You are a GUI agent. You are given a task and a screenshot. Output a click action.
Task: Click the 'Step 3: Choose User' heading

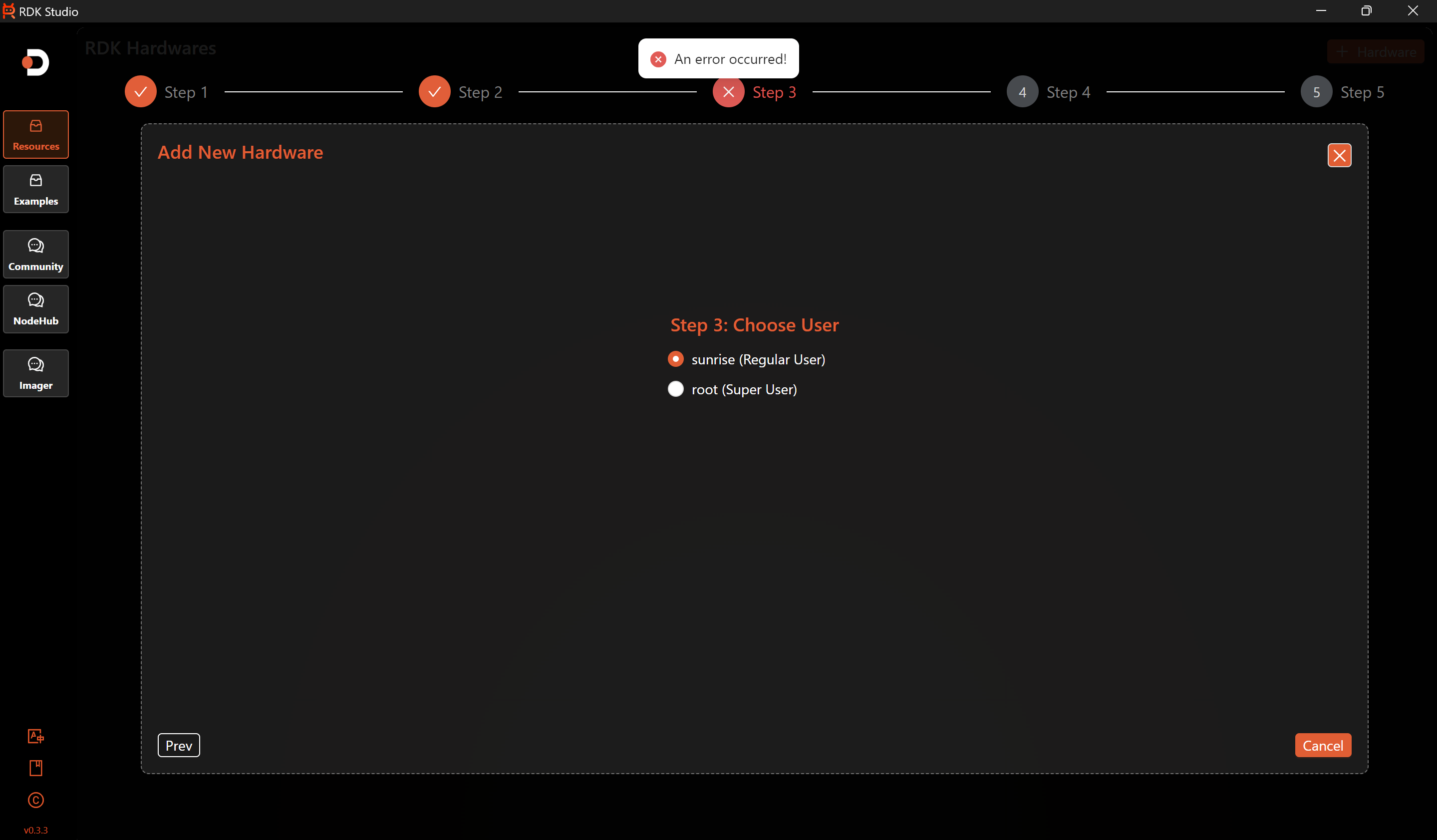pos(754,325)
